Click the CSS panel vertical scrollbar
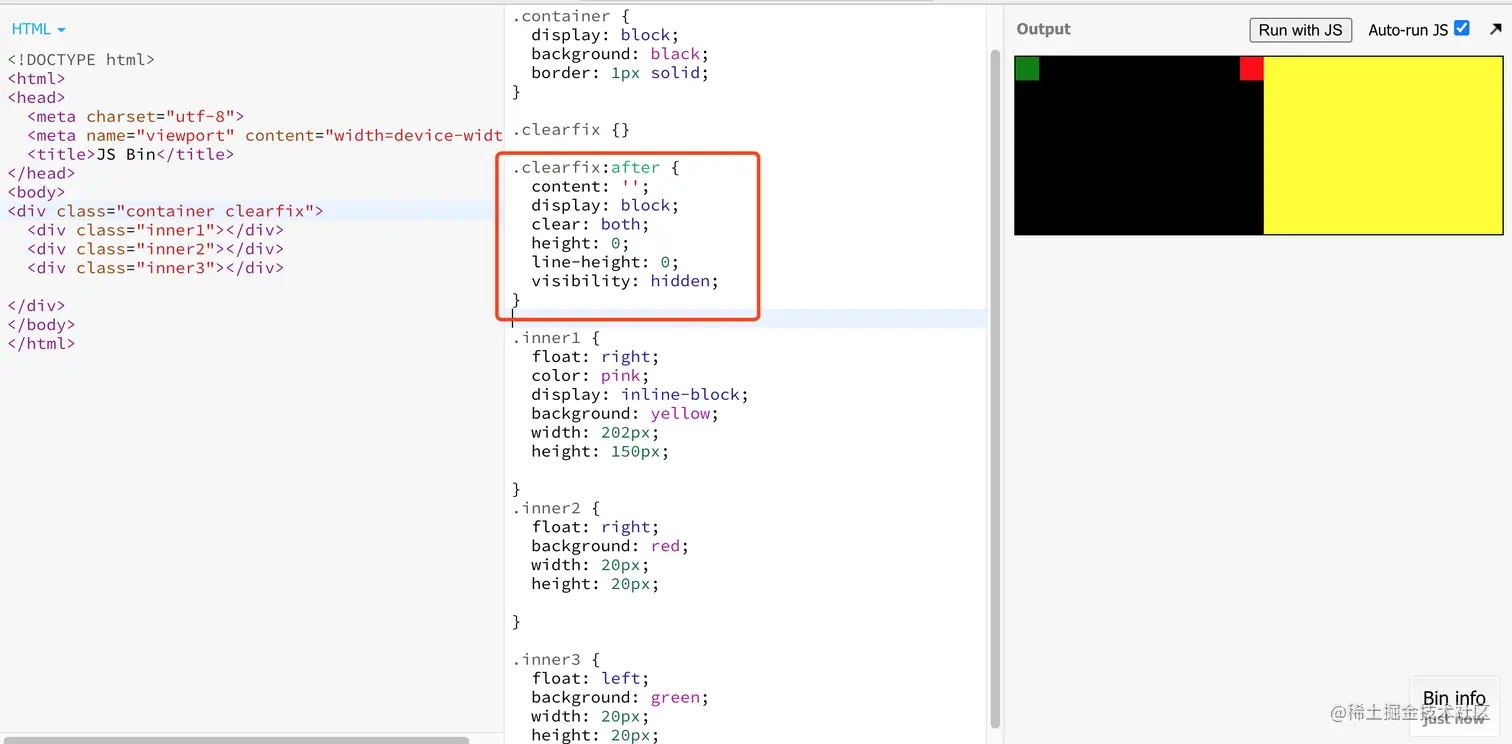Image resolution: width=1512 pixels, height=744 pixels. click(x=995, y=388)
